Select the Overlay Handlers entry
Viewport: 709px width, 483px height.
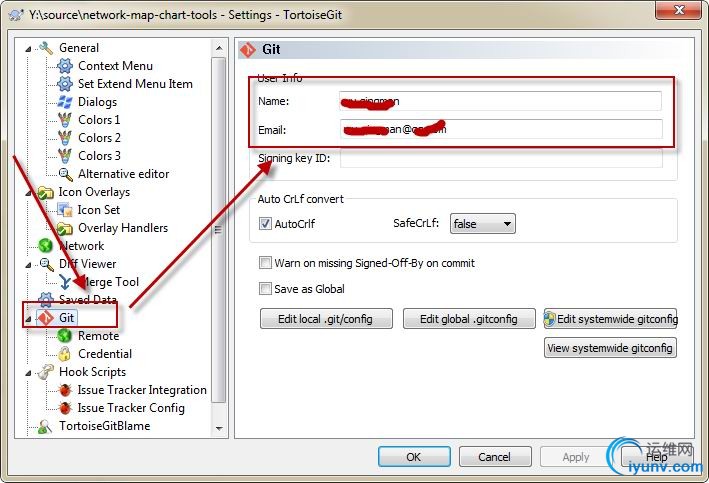tap(123, 228)
